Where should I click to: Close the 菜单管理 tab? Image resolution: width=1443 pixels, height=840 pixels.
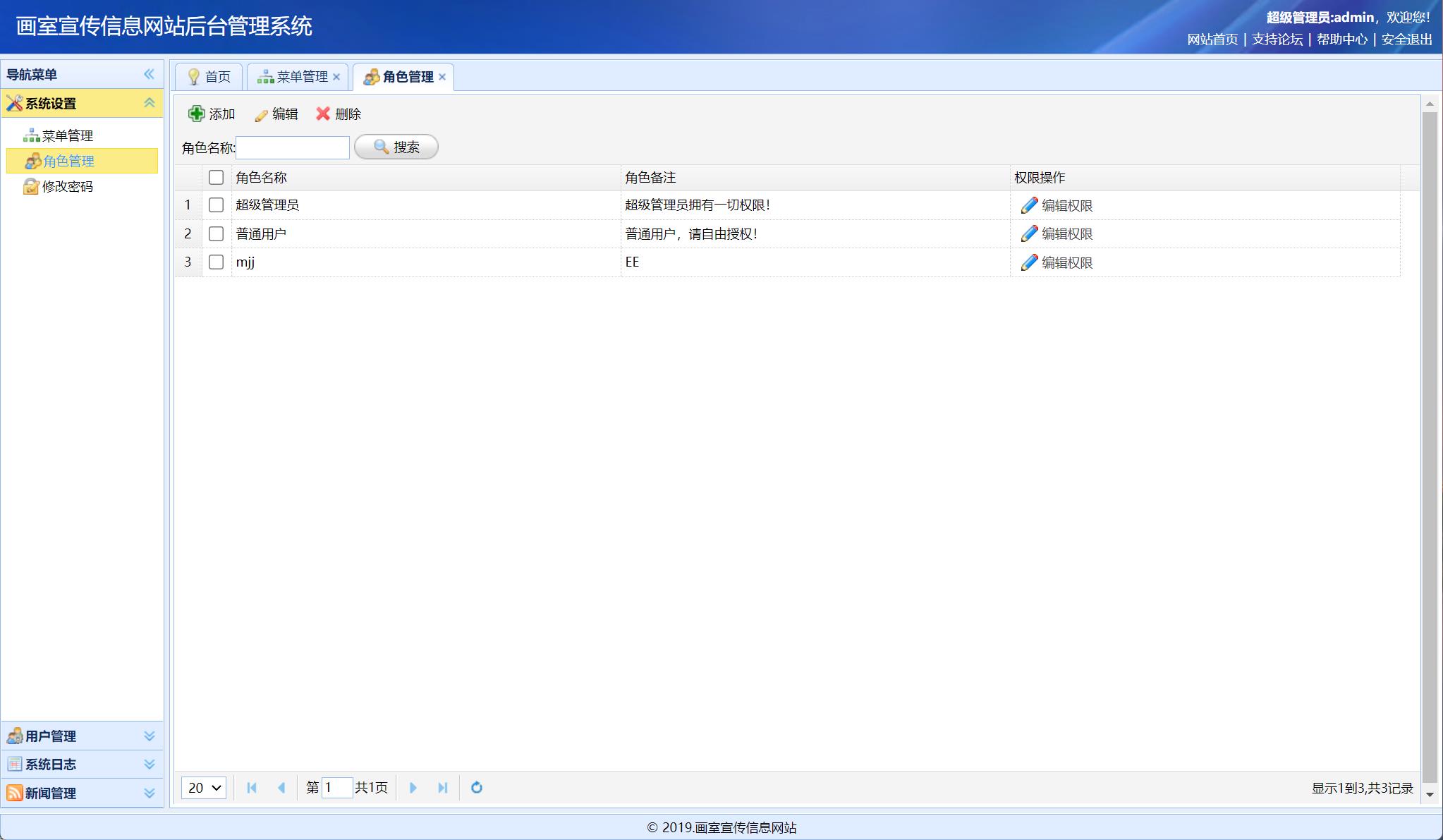pos(336,77)
